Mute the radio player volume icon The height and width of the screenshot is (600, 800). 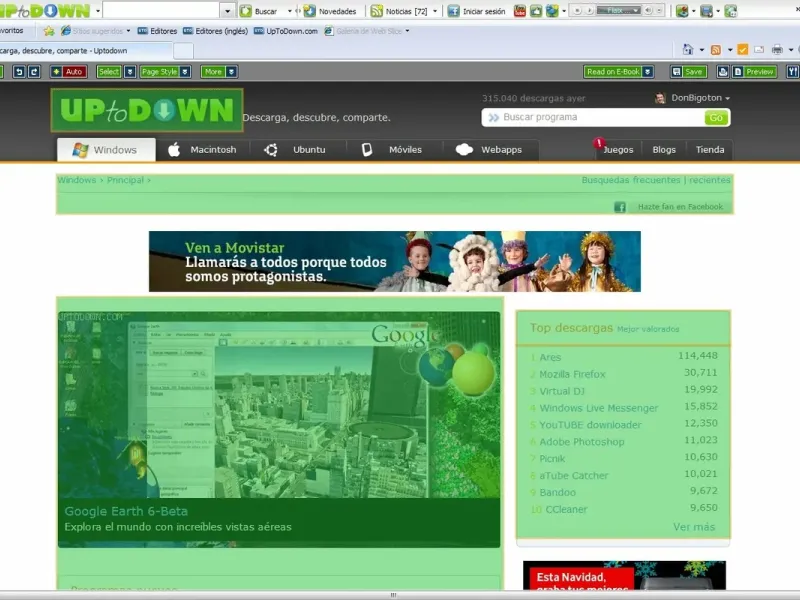648,10
